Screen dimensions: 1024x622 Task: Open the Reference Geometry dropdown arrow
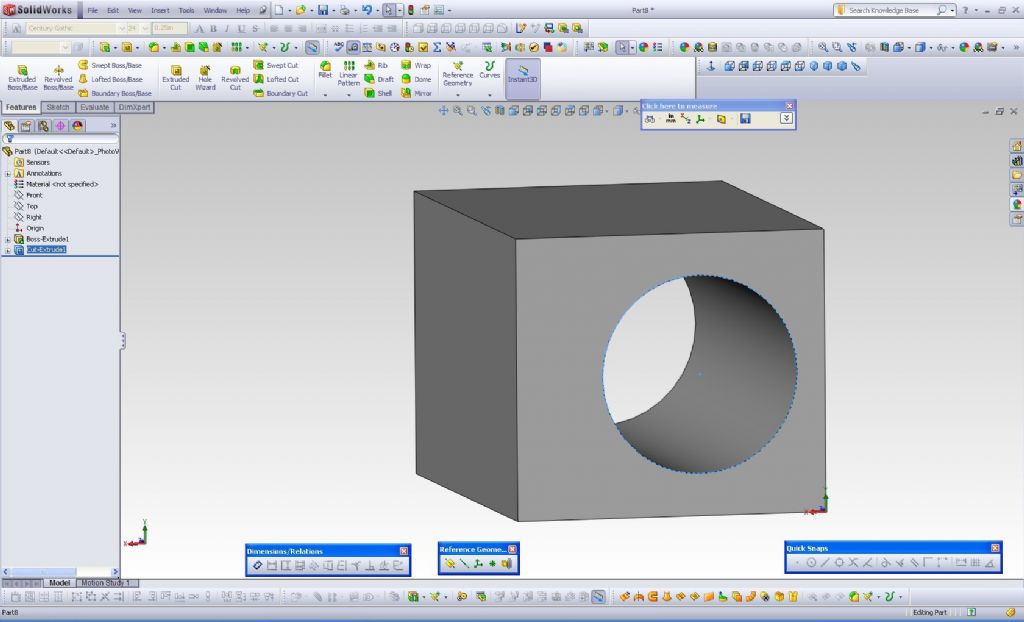click(458, 95)
